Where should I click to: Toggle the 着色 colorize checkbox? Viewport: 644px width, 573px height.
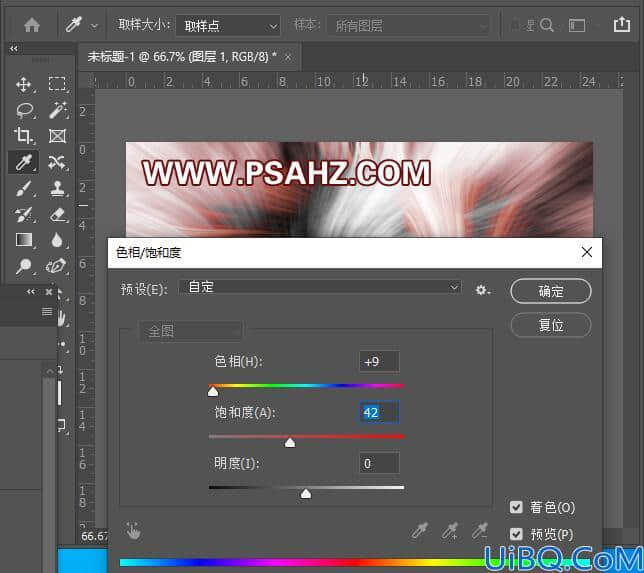tap(516, 507)
